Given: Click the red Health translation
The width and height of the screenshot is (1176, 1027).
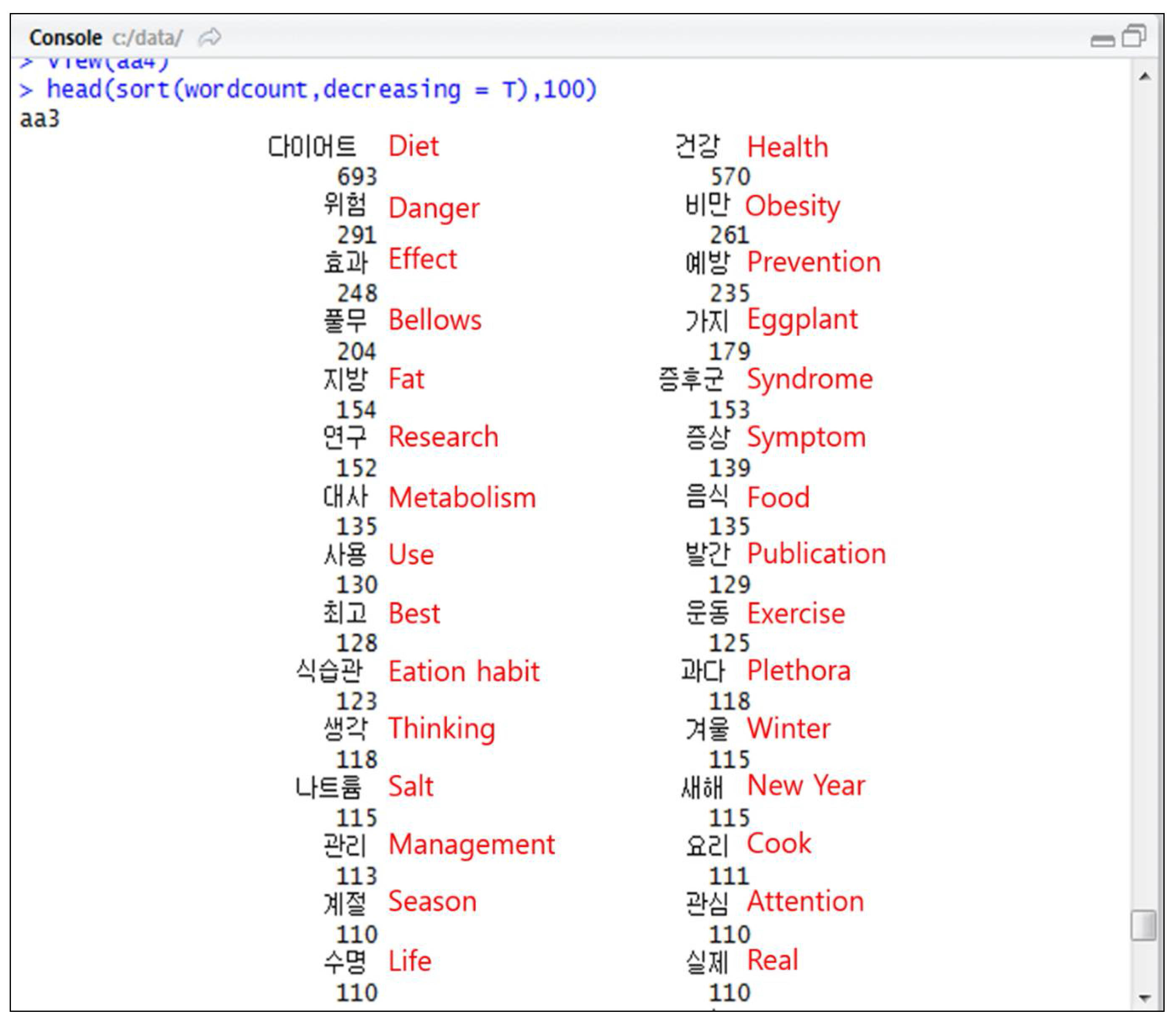Looking at the screenshot, I should point(788,147).
